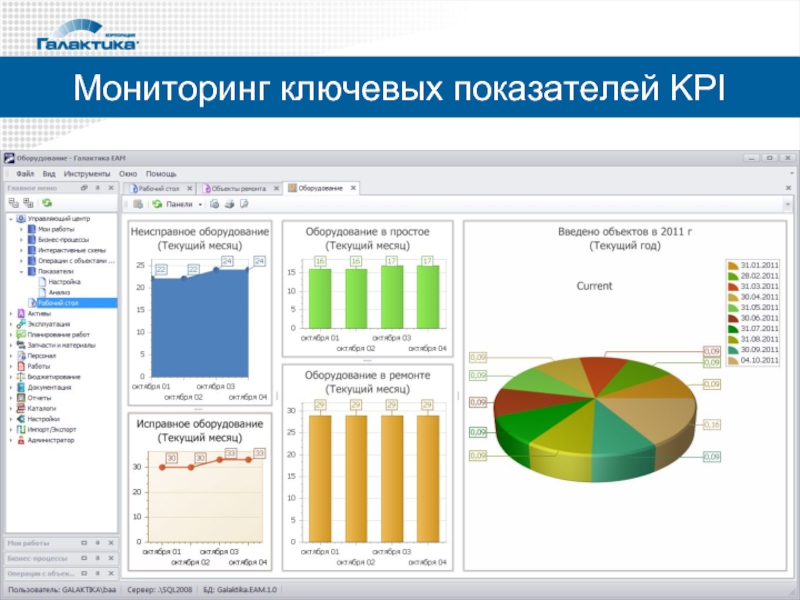Click the Настройки section icon

21,419
